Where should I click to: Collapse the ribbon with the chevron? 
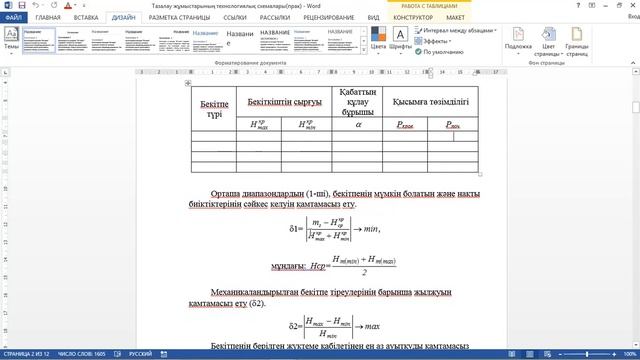pyautogui.click(x=633, y=63)
